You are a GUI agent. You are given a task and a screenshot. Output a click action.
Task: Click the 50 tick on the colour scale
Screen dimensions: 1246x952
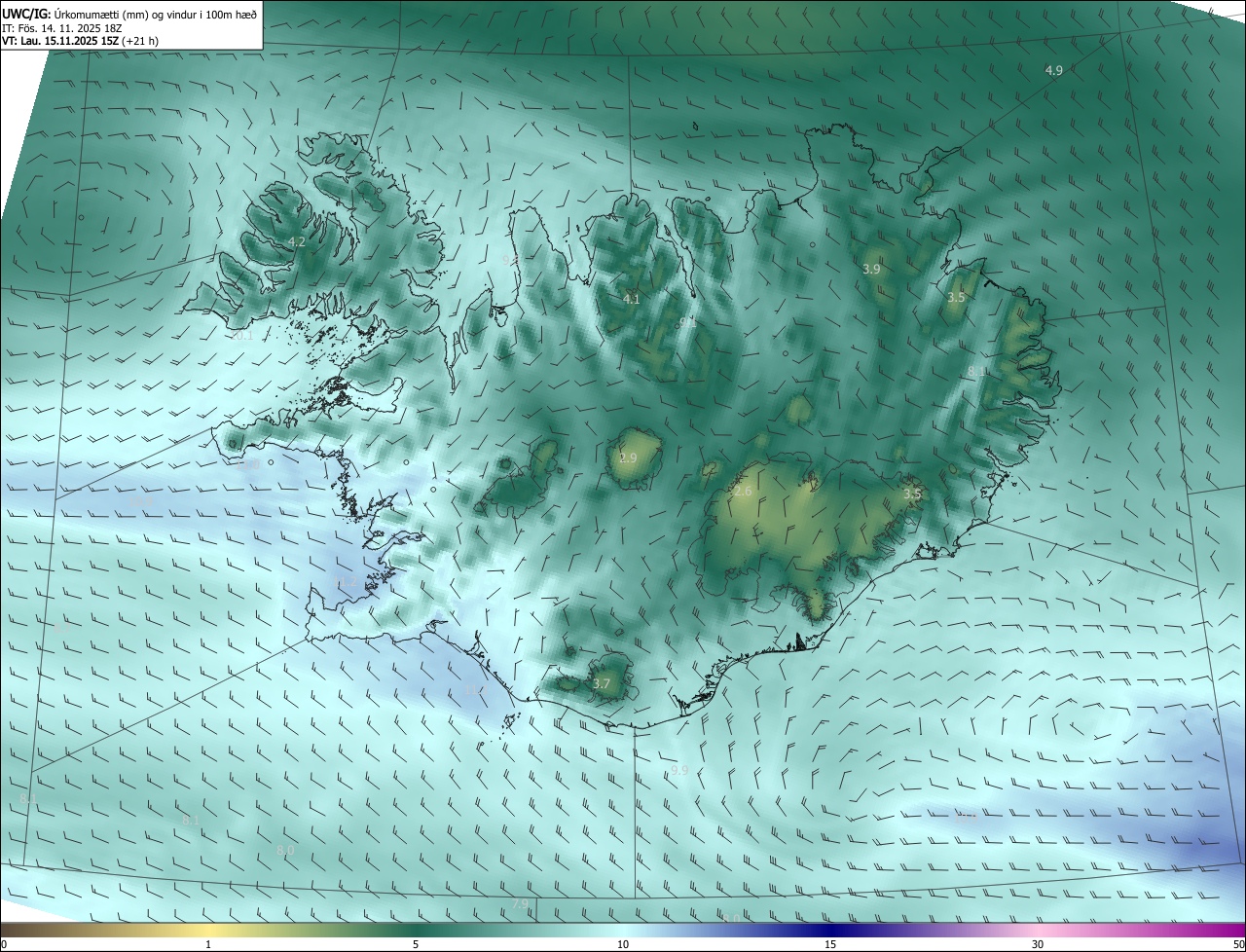point(1238,944)
